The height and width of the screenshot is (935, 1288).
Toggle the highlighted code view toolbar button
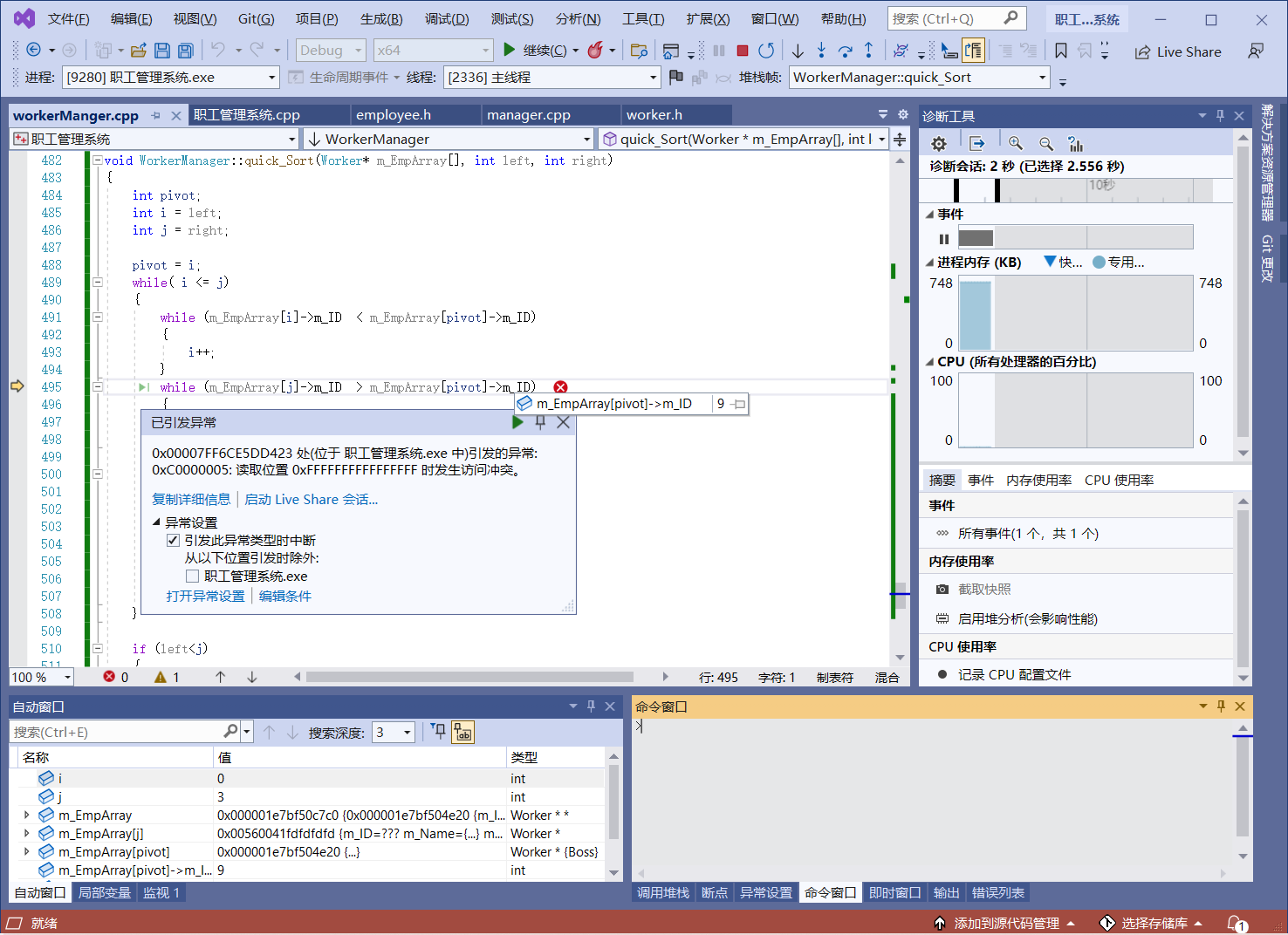(x=973, y=51)
